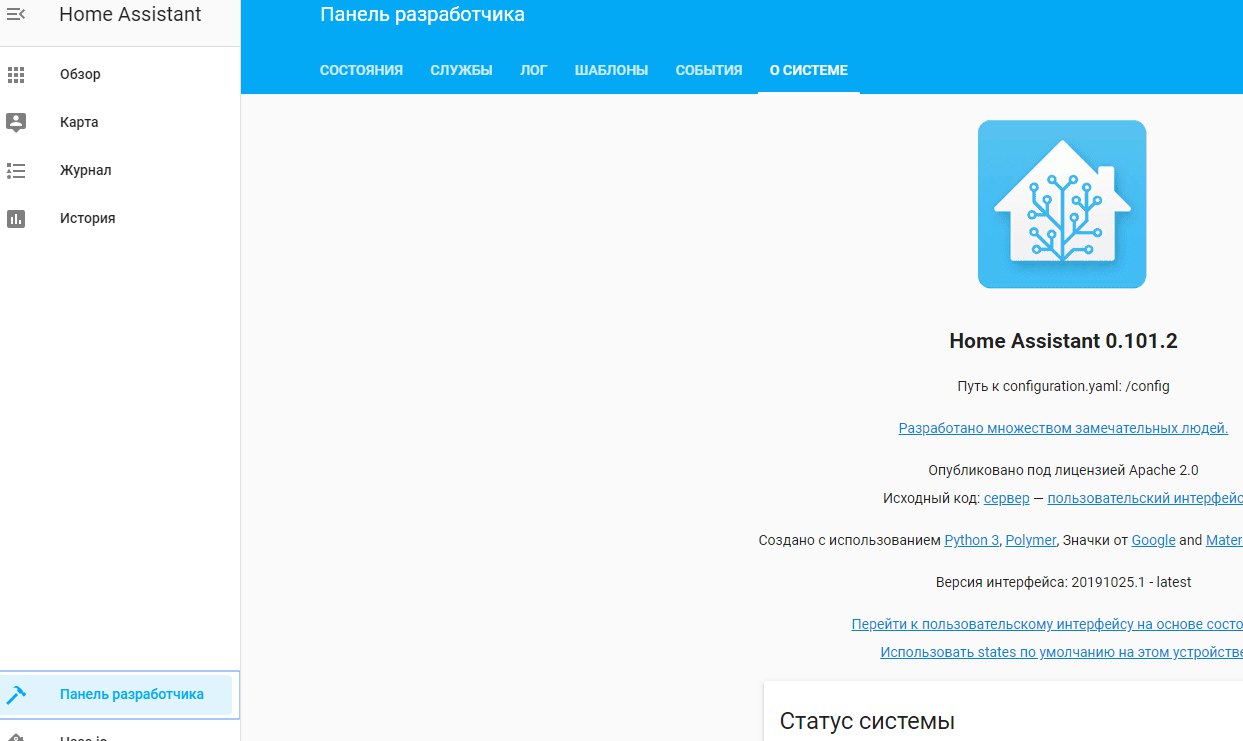1243x741 pixels.
Task: Click the Статус системы heading
Action: (x=867, y=721)
